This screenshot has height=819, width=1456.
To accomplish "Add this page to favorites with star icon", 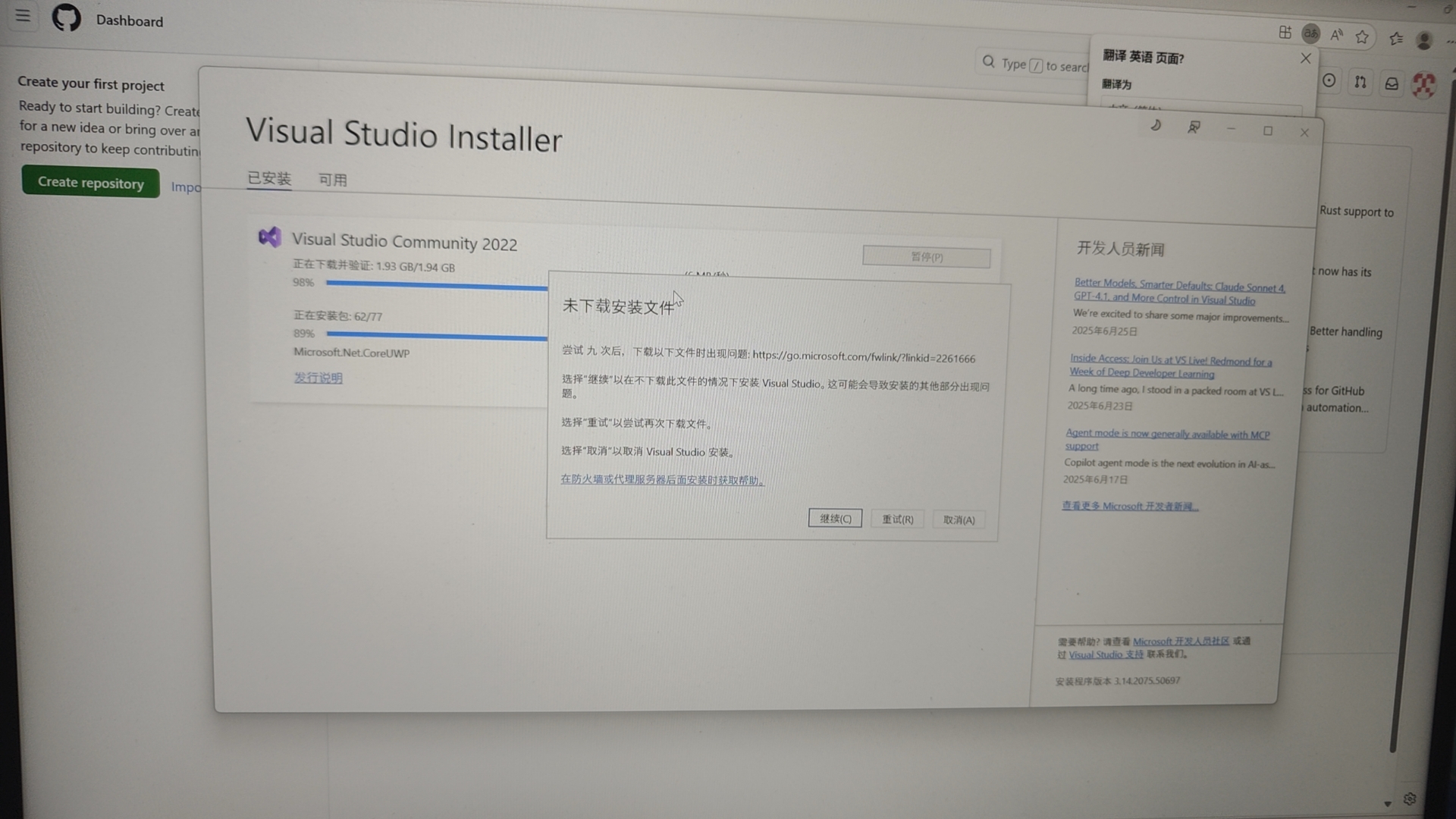I will click(1362, 36).
